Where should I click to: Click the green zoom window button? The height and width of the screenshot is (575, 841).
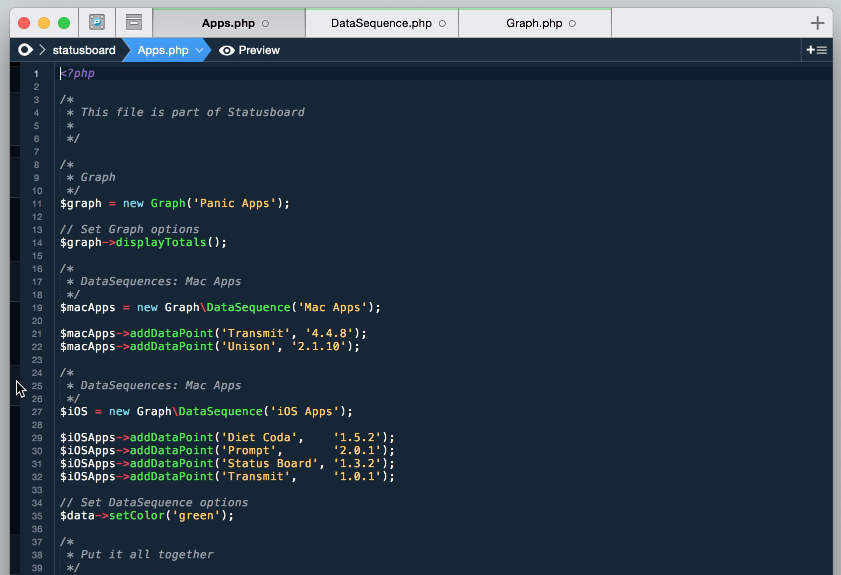[64, 23]
